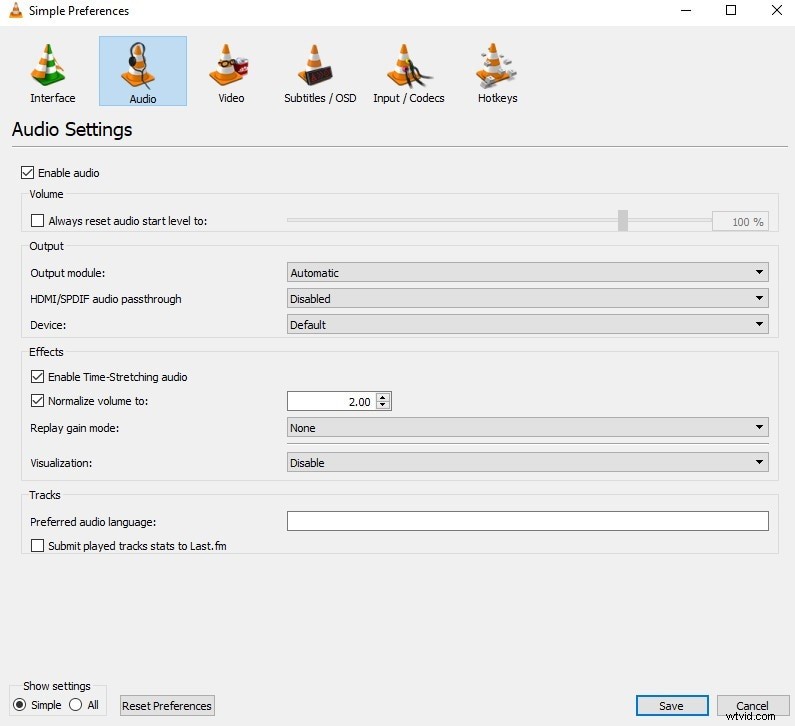
Task: Decrease normalize volume with down arrow
Action: 383,405
